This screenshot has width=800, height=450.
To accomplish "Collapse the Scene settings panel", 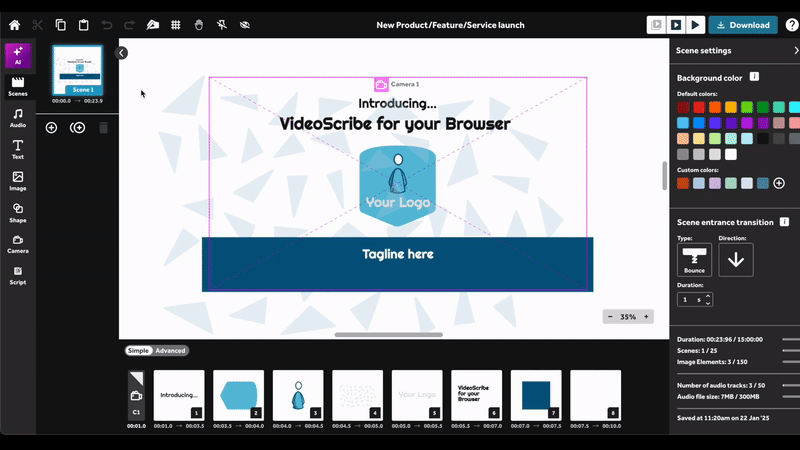I will click(x=795, y=50).
